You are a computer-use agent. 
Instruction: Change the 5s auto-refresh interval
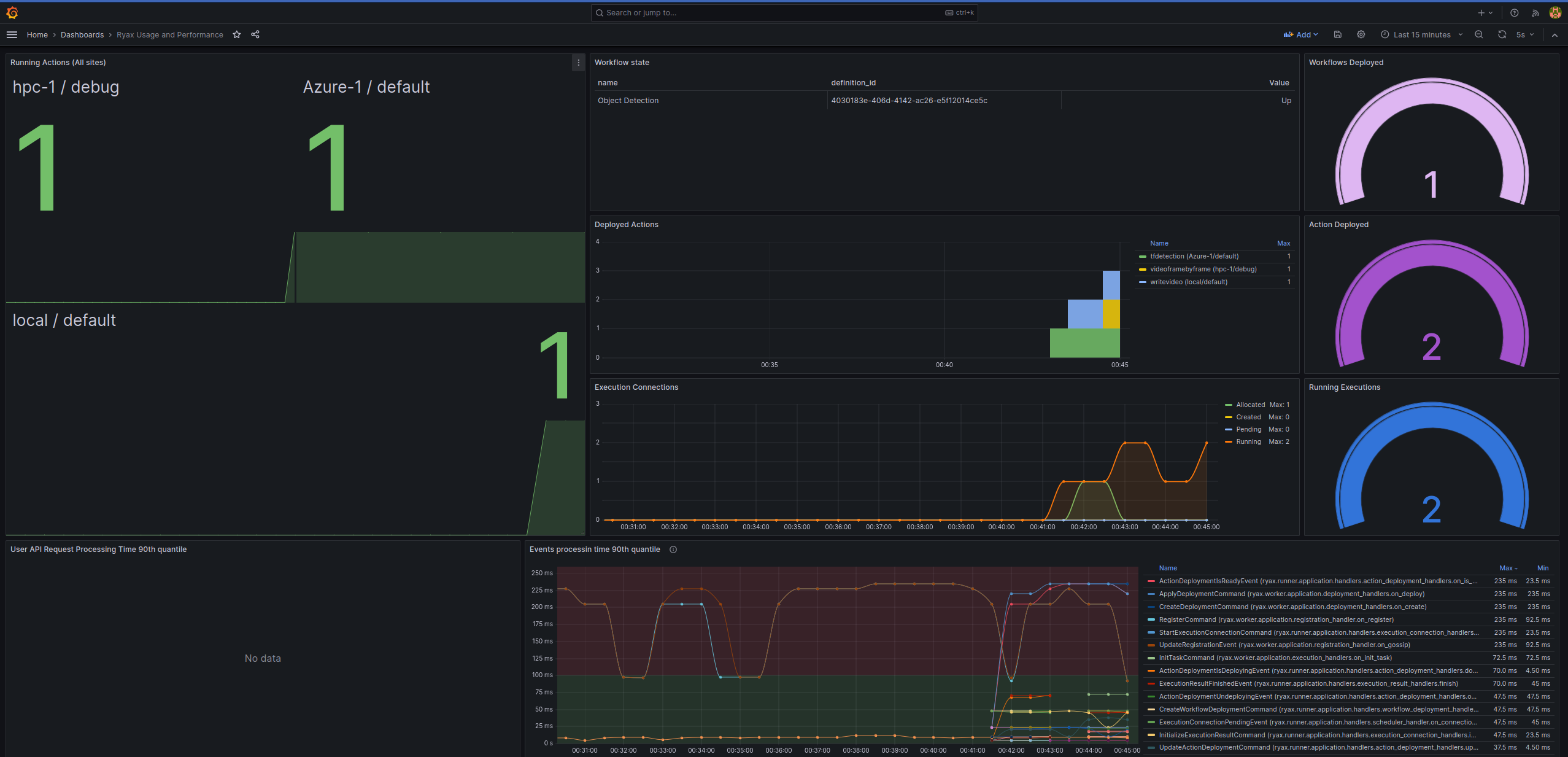click(1523, 34)
